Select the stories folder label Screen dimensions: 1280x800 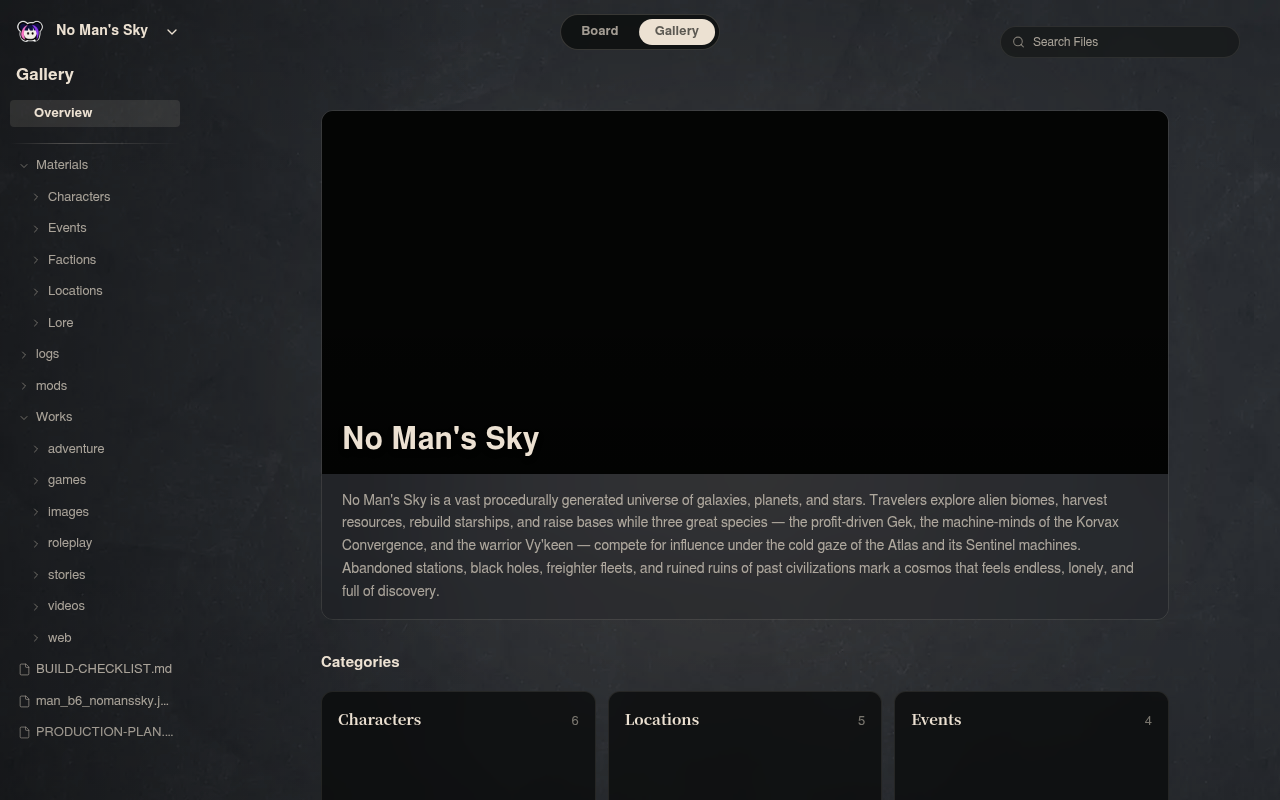coord(66,575)
